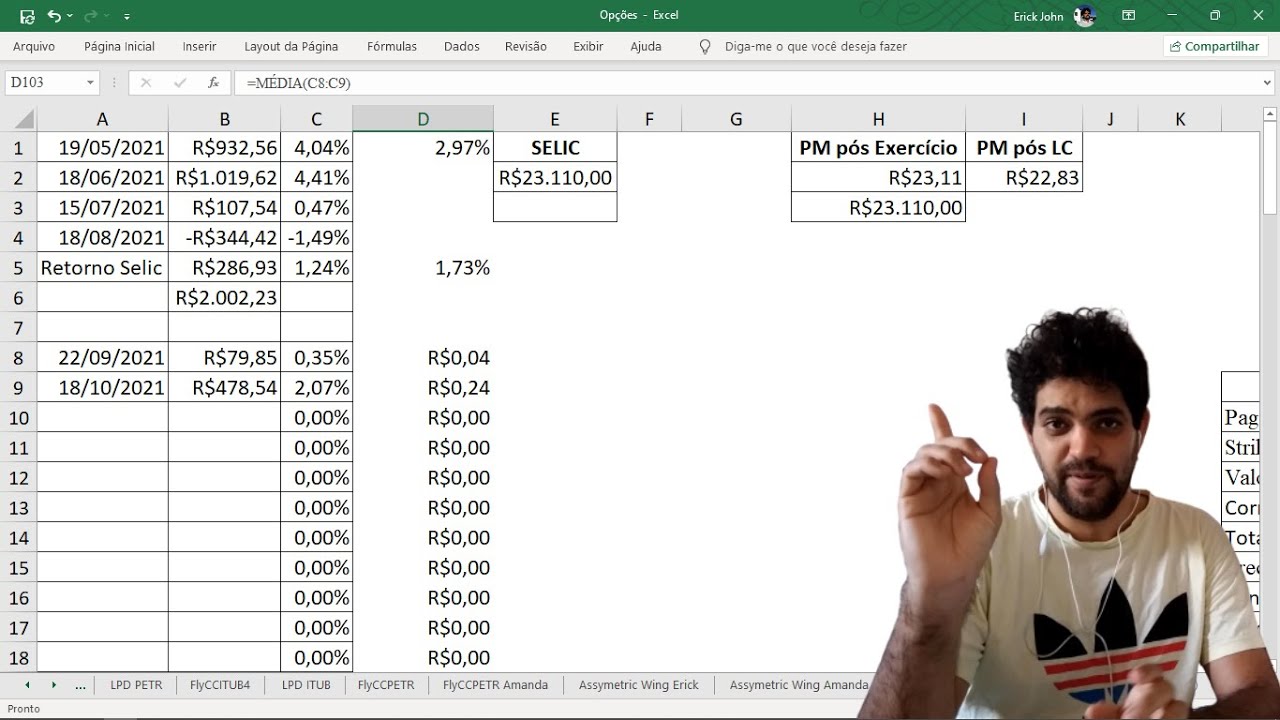Open Layout da Página tab
The width and height of the screenshot is (1280, 720).
291,46
